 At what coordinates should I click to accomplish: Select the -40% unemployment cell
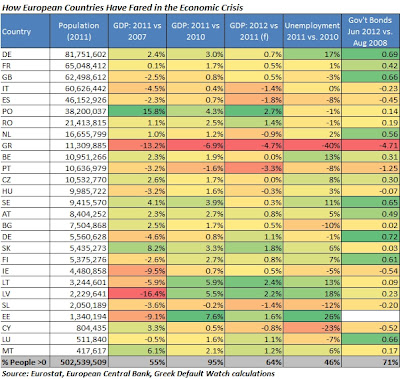pyautogui.click(x=312, y=145)
